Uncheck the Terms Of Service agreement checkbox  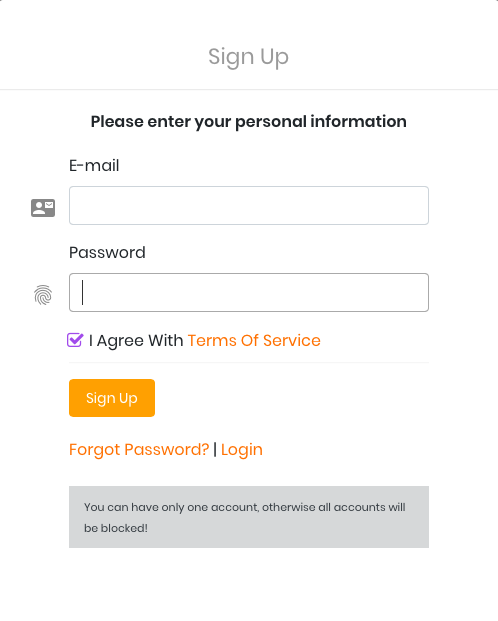(75, 340)
